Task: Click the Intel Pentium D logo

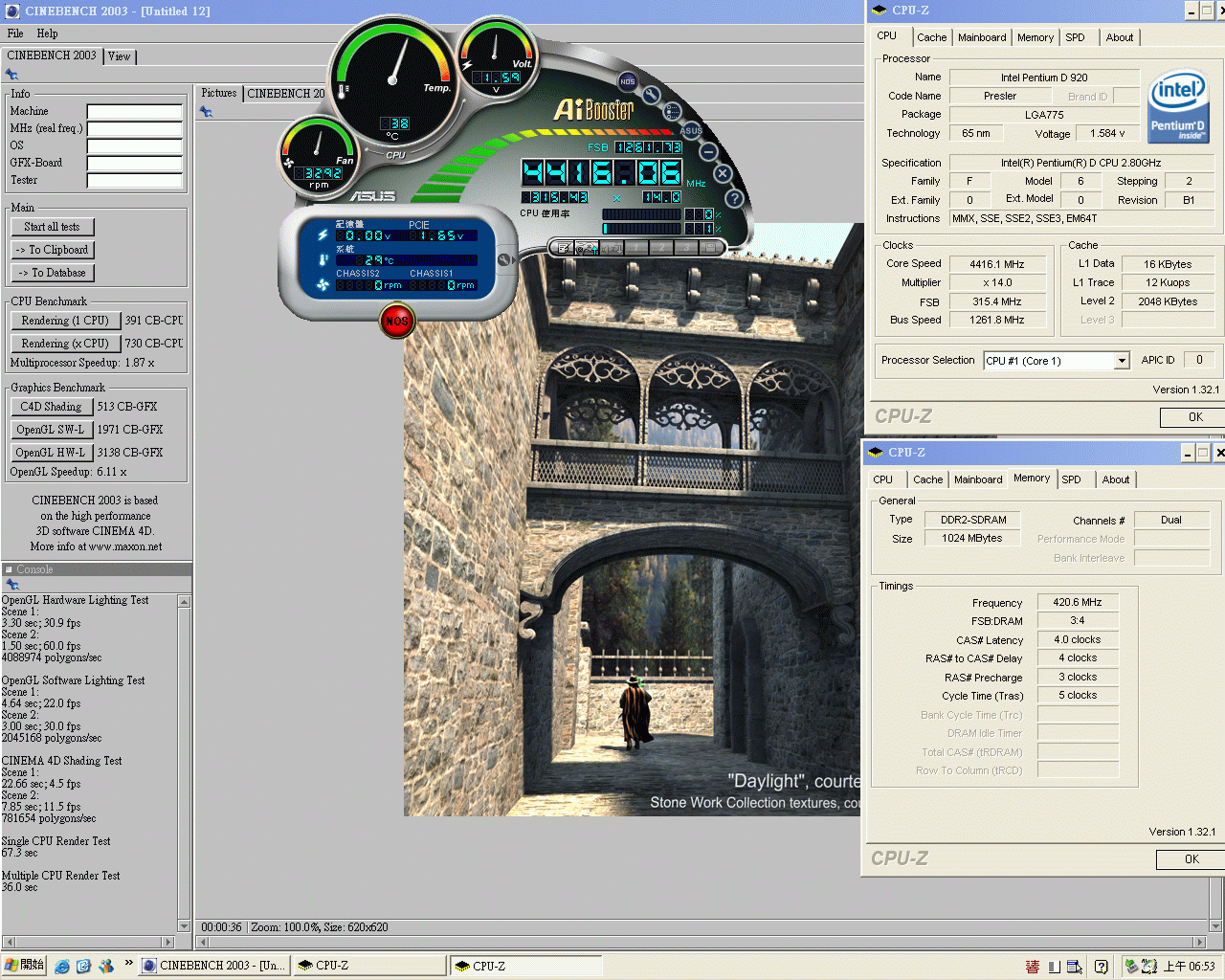Action: click(x=1178, y=106)
